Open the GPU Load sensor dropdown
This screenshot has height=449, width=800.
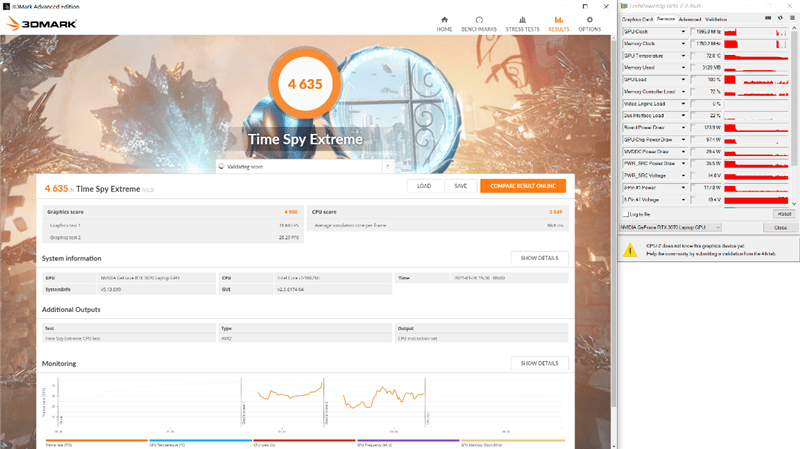(683, 80)
